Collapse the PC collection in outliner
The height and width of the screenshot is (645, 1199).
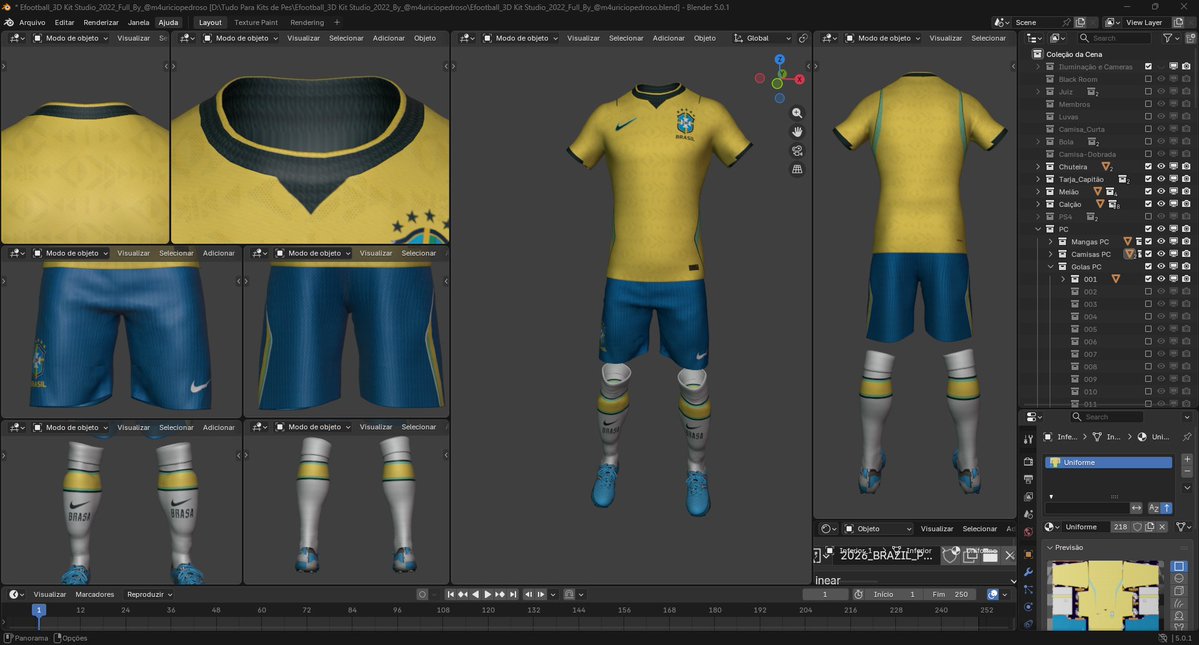pyautogui.click(x=1038, y=229)
